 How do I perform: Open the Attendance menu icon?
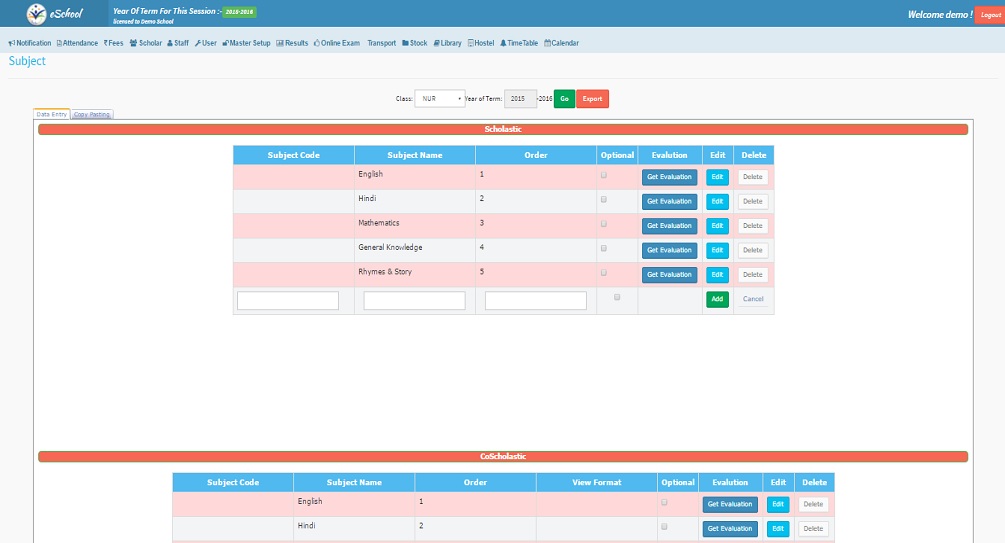(60, 43)
